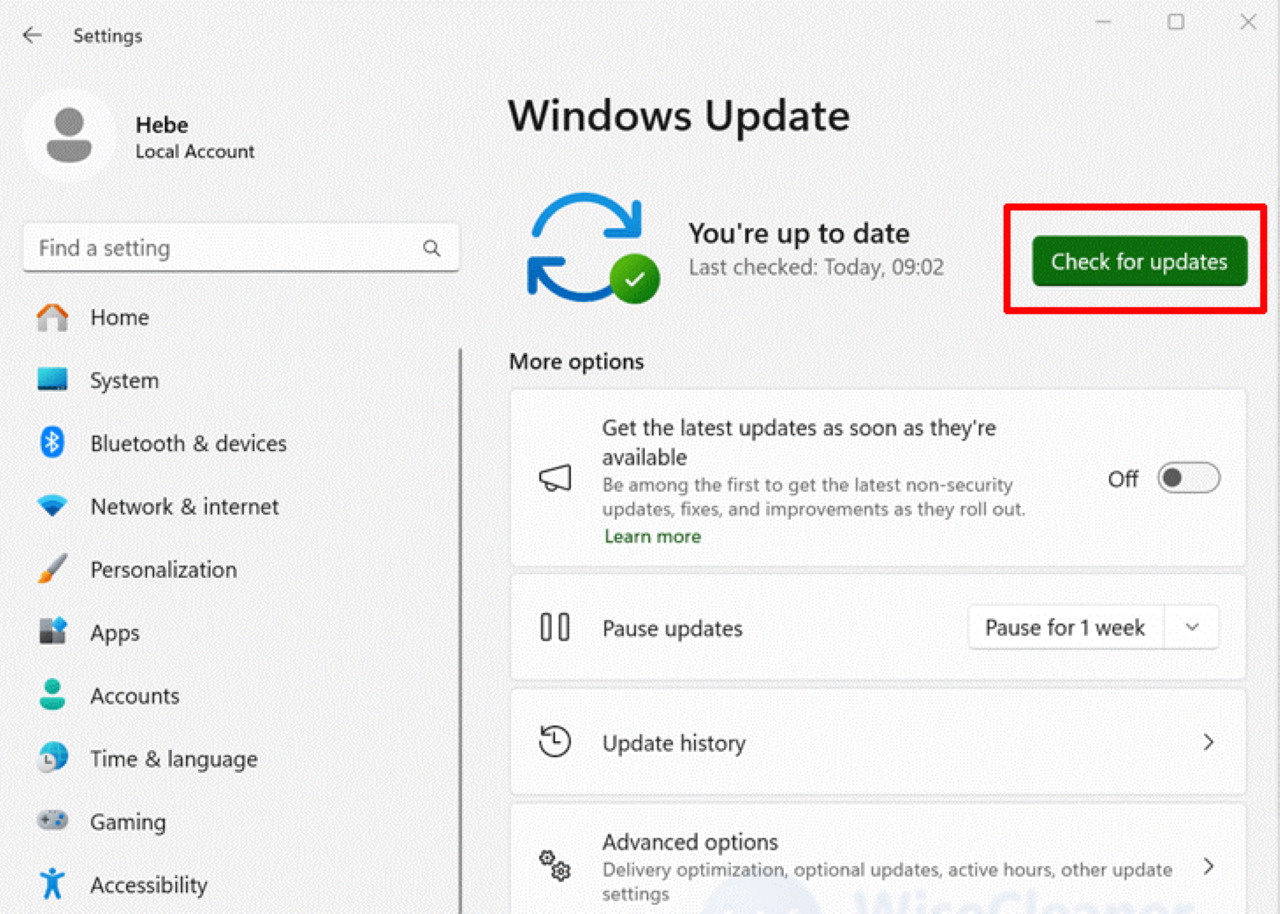Enable get latest updates toggle
Viewport: 1280px width, 914px height.
[1188, 479]
